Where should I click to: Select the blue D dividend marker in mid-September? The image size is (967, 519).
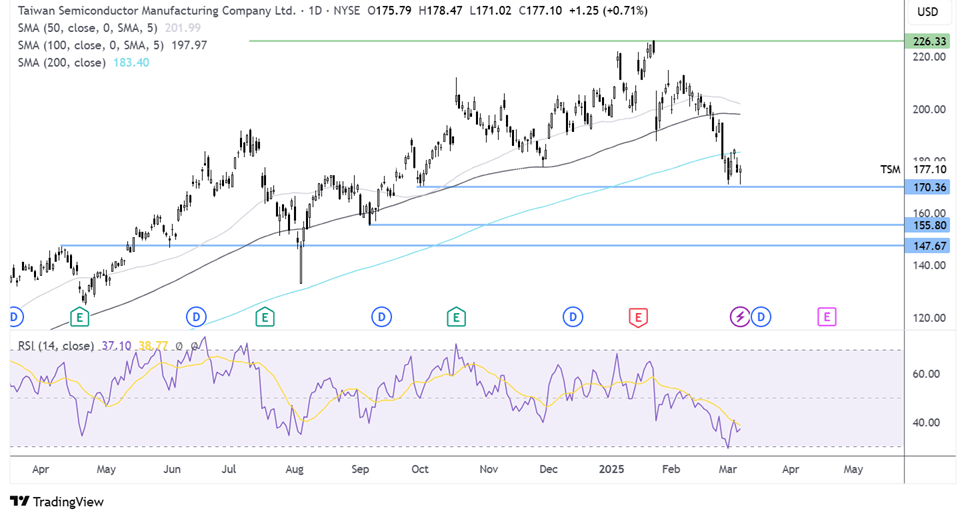381,317
